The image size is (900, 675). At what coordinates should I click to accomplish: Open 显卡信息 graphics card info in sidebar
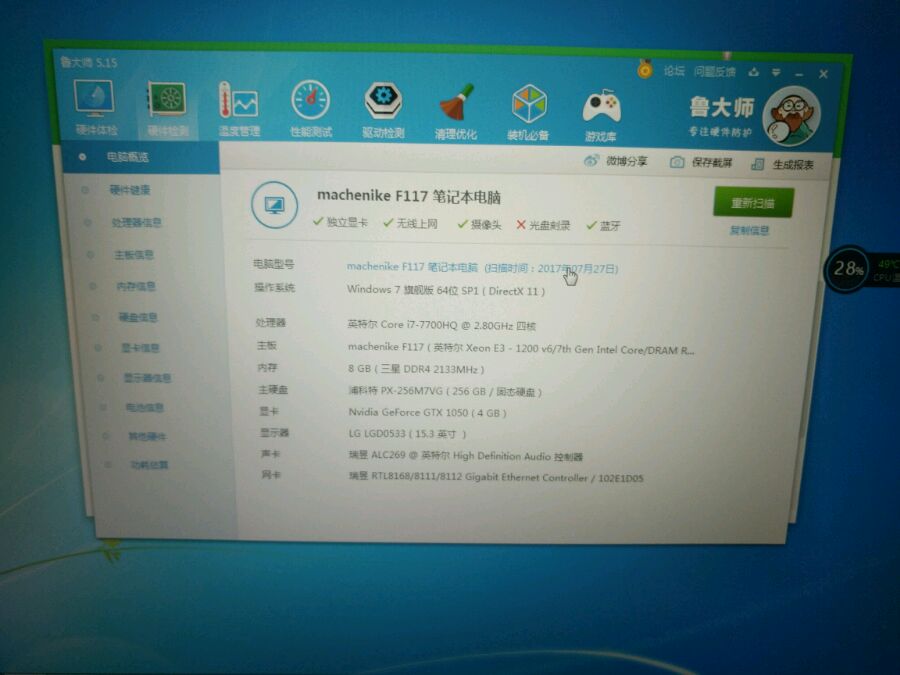[140, 347]
